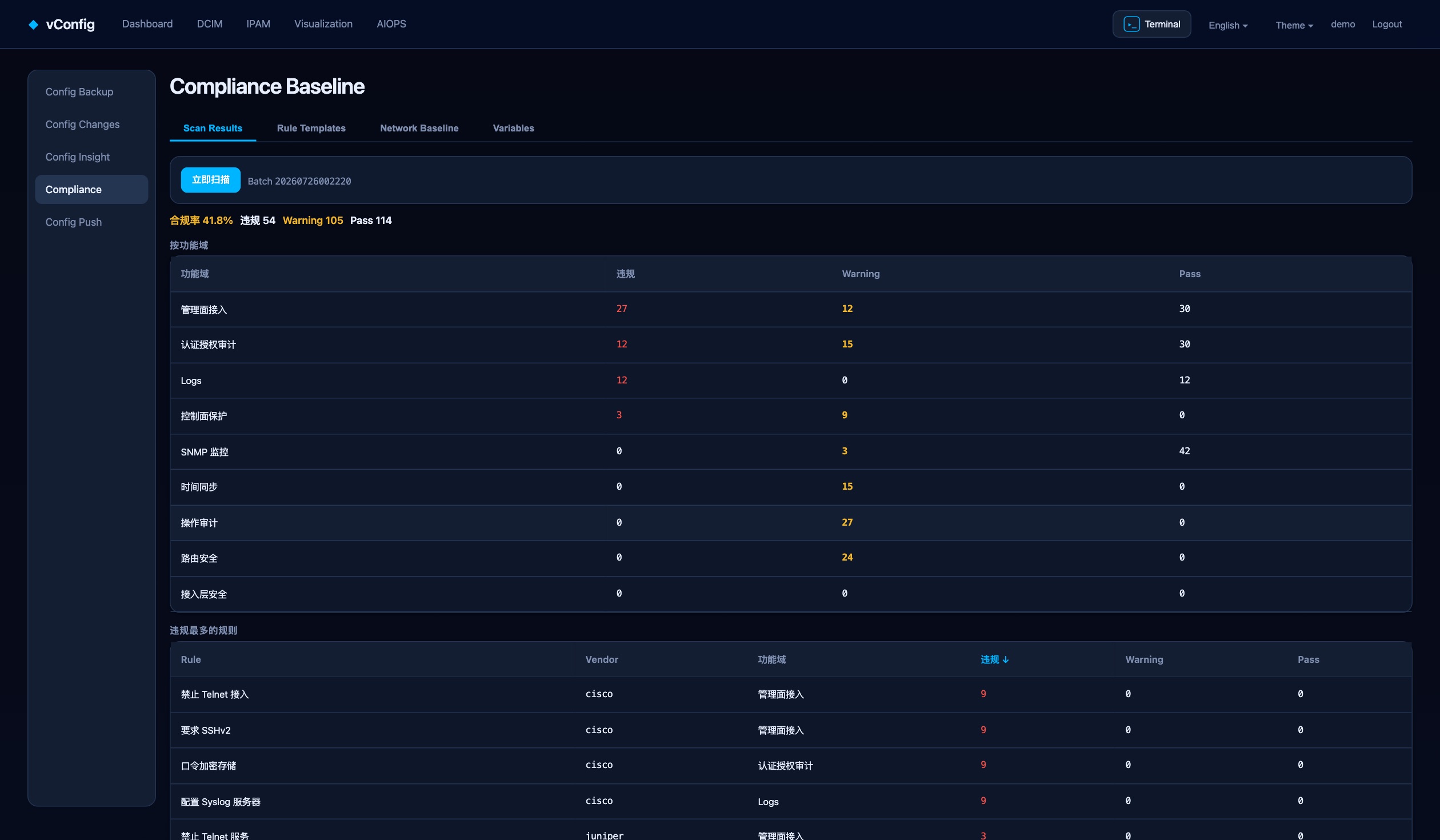
Task: Click the vConfig brand name
Action: pyautogui.click(x=70, y=24)
